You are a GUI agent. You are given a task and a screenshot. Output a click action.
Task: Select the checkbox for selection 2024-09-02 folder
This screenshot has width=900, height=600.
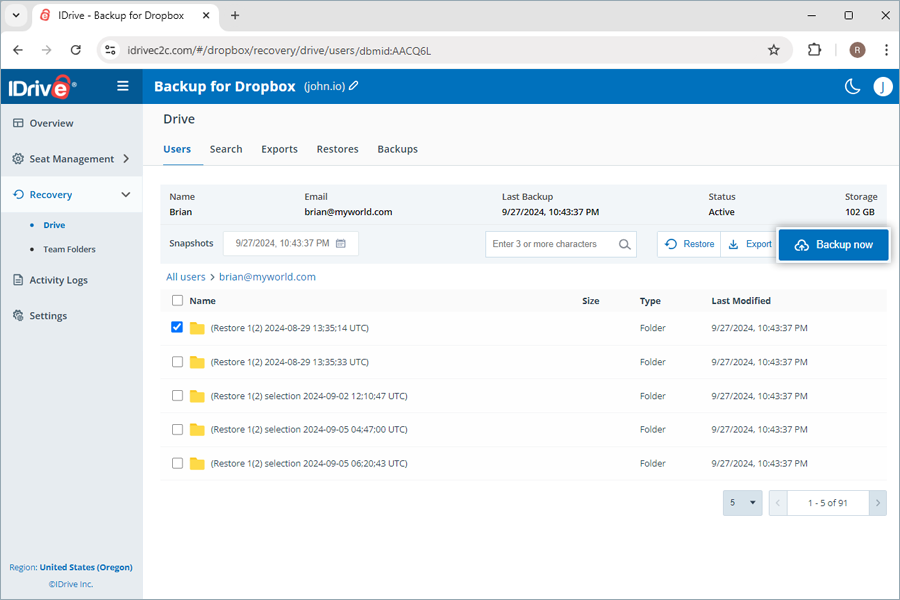click(x=177, y=395)
